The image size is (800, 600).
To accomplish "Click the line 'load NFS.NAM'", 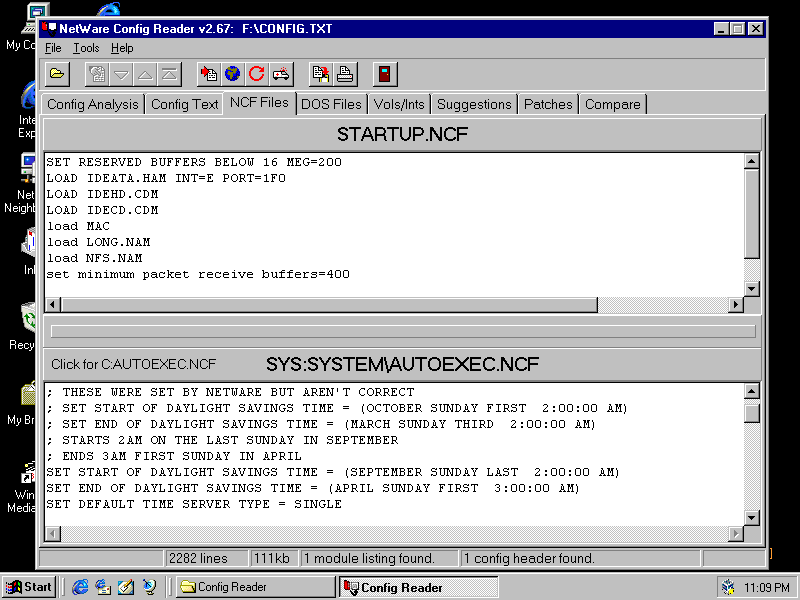I will pos(94,258).
